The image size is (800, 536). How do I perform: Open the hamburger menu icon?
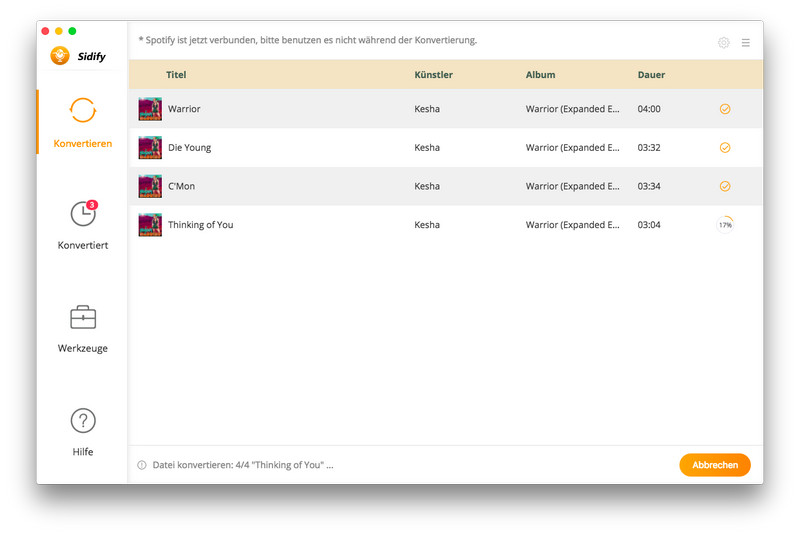click(x=745, y=43)
